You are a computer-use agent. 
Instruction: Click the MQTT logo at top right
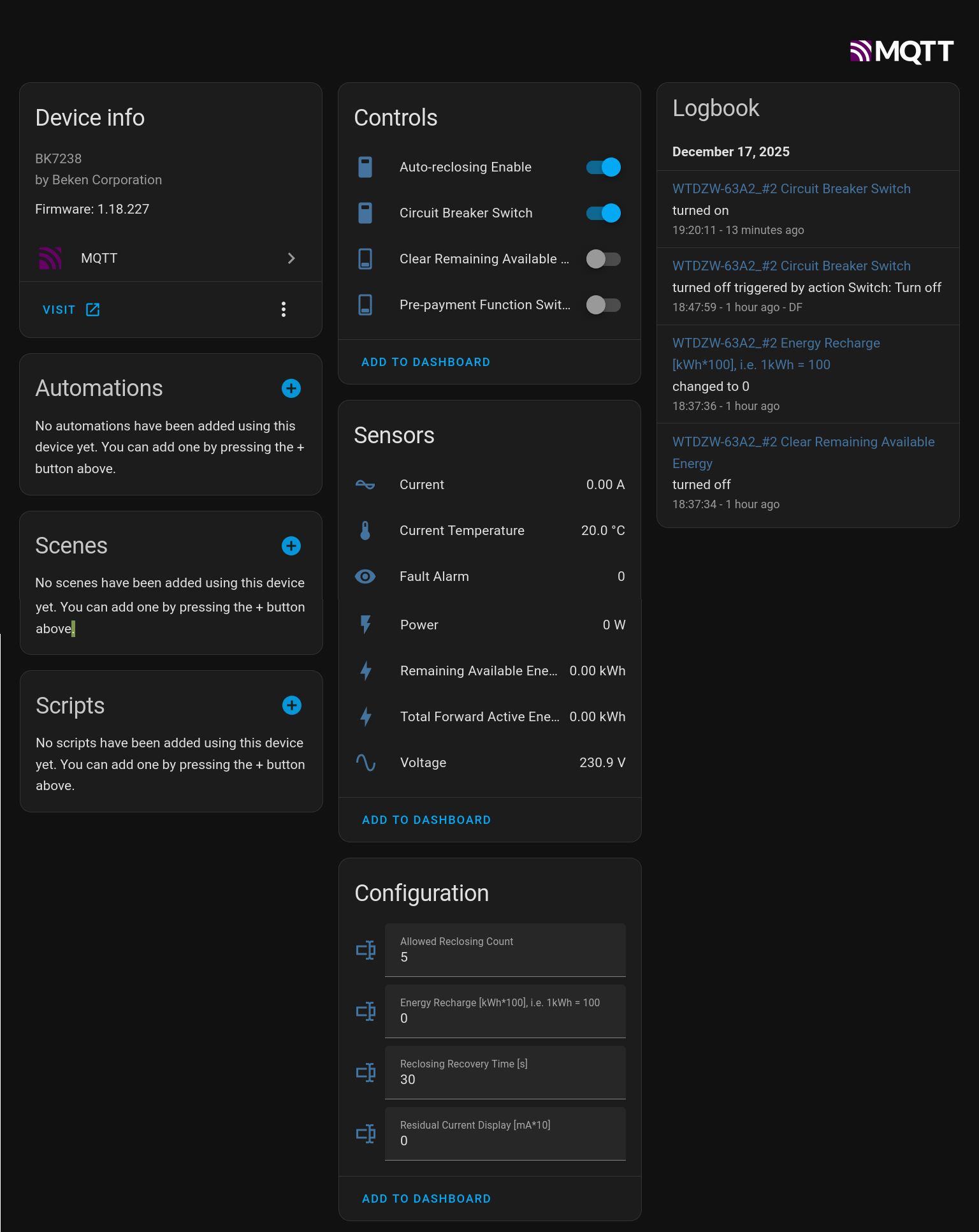[901, 51]
